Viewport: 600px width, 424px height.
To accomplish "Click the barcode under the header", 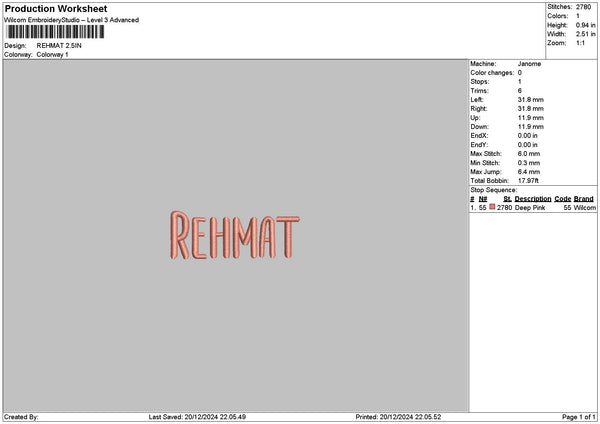I will click(55, 32).
